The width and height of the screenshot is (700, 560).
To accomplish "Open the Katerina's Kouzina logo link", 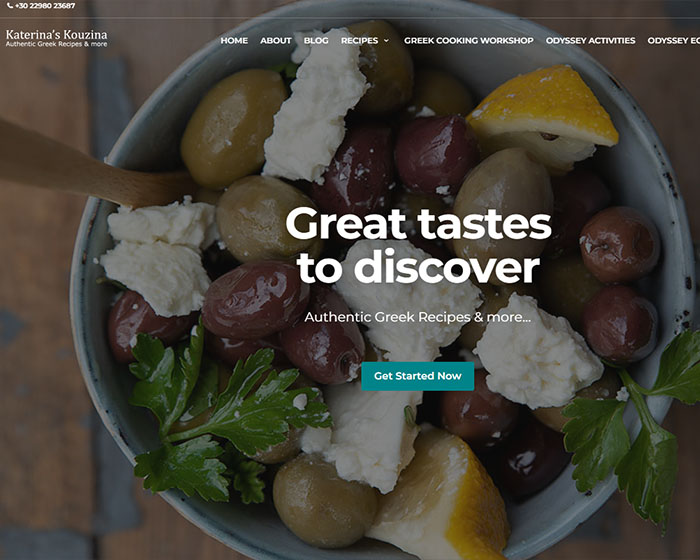I will pyautogui.click(x=56, y=34).
